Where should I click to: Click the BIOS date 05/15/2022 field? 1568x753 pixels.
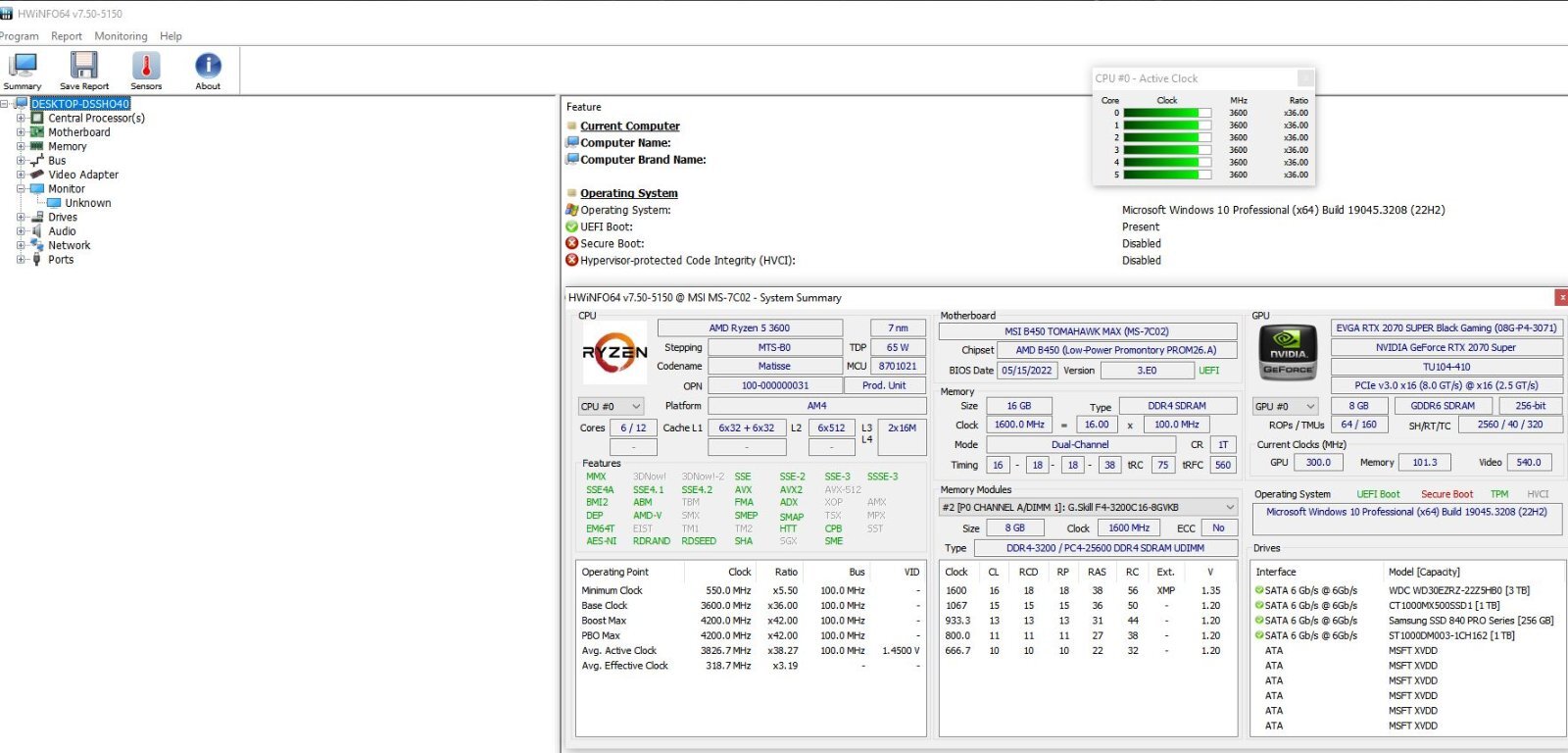coord(1026,371)
